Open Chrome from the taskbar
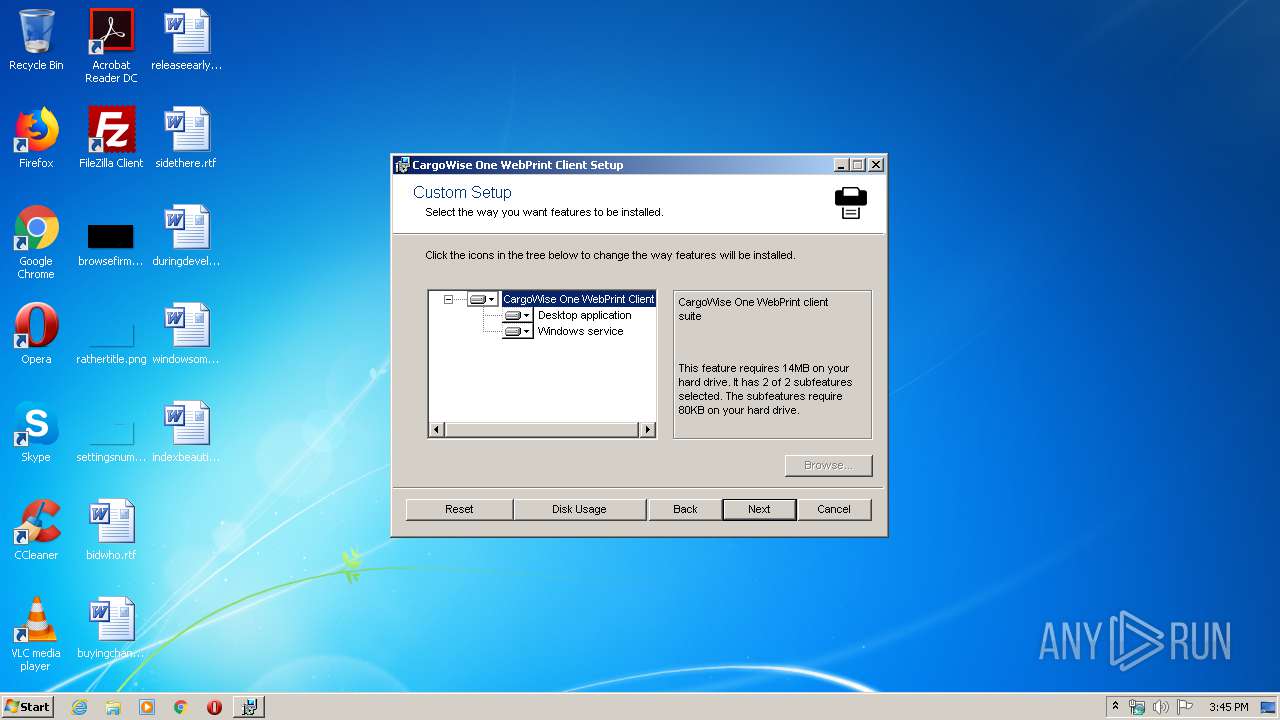1280x720 pixels. coord(181,707)
